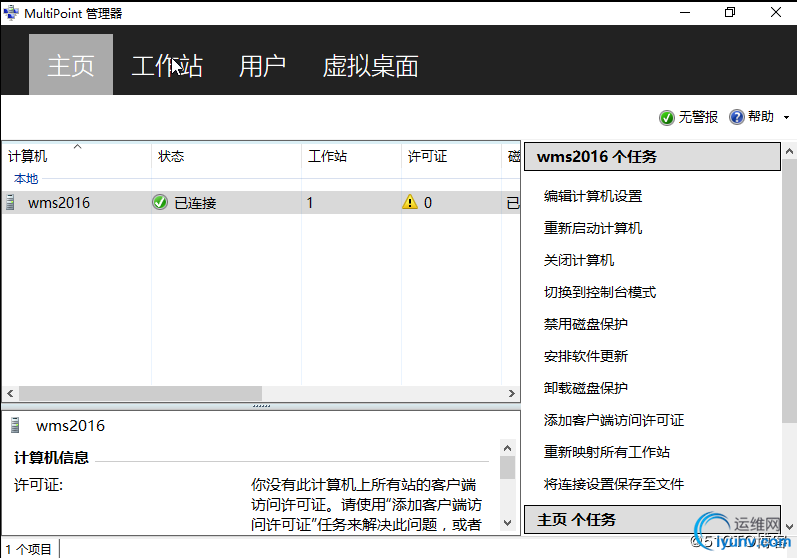Collapse the 本地 group label
This screenshot has height=558, width=797.
(x=26, y=179)
